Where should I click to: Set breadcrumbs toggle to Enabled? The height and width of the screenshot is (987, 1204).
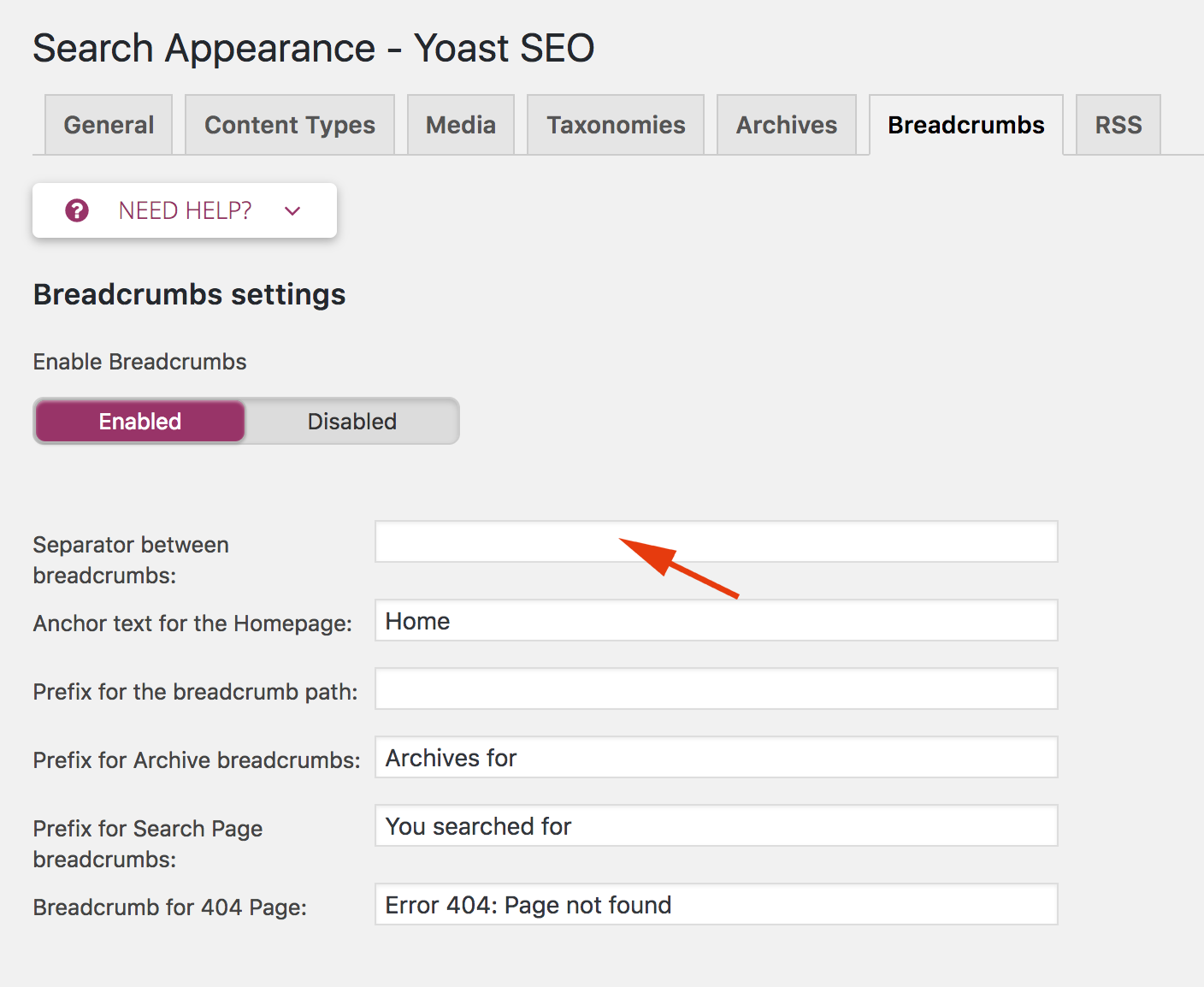[x=140, y=421]
